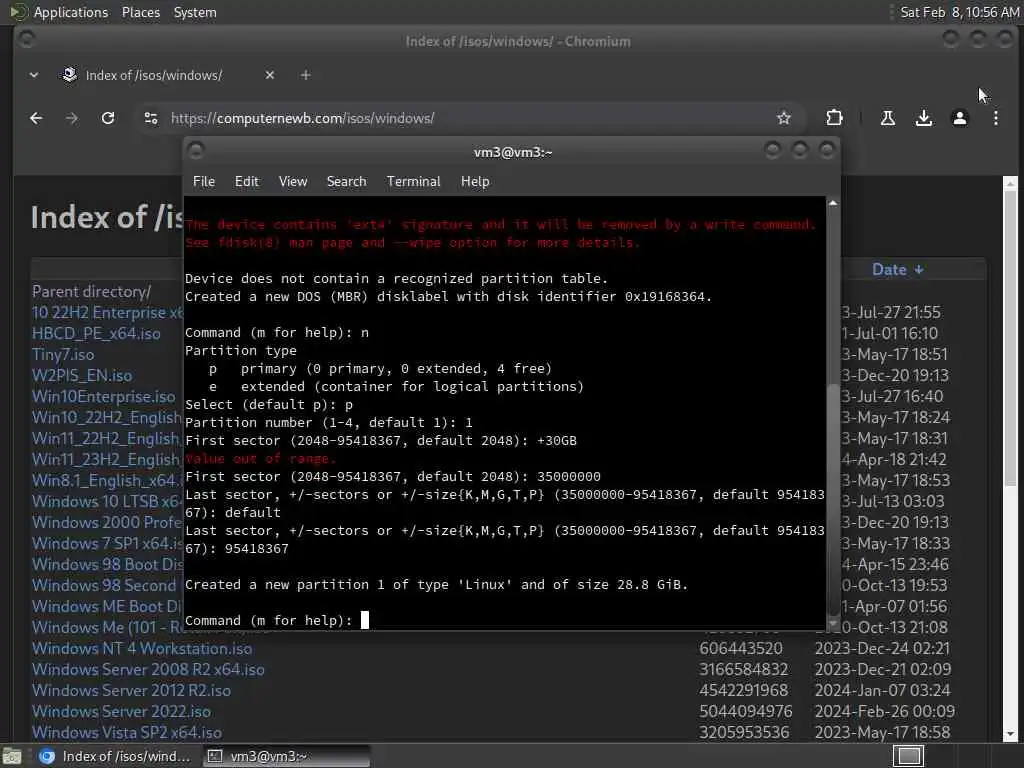Viewport: 1024px width, 768px height.
Task: Open Win8.1_English_x64 link
Action: coord(107,481)
